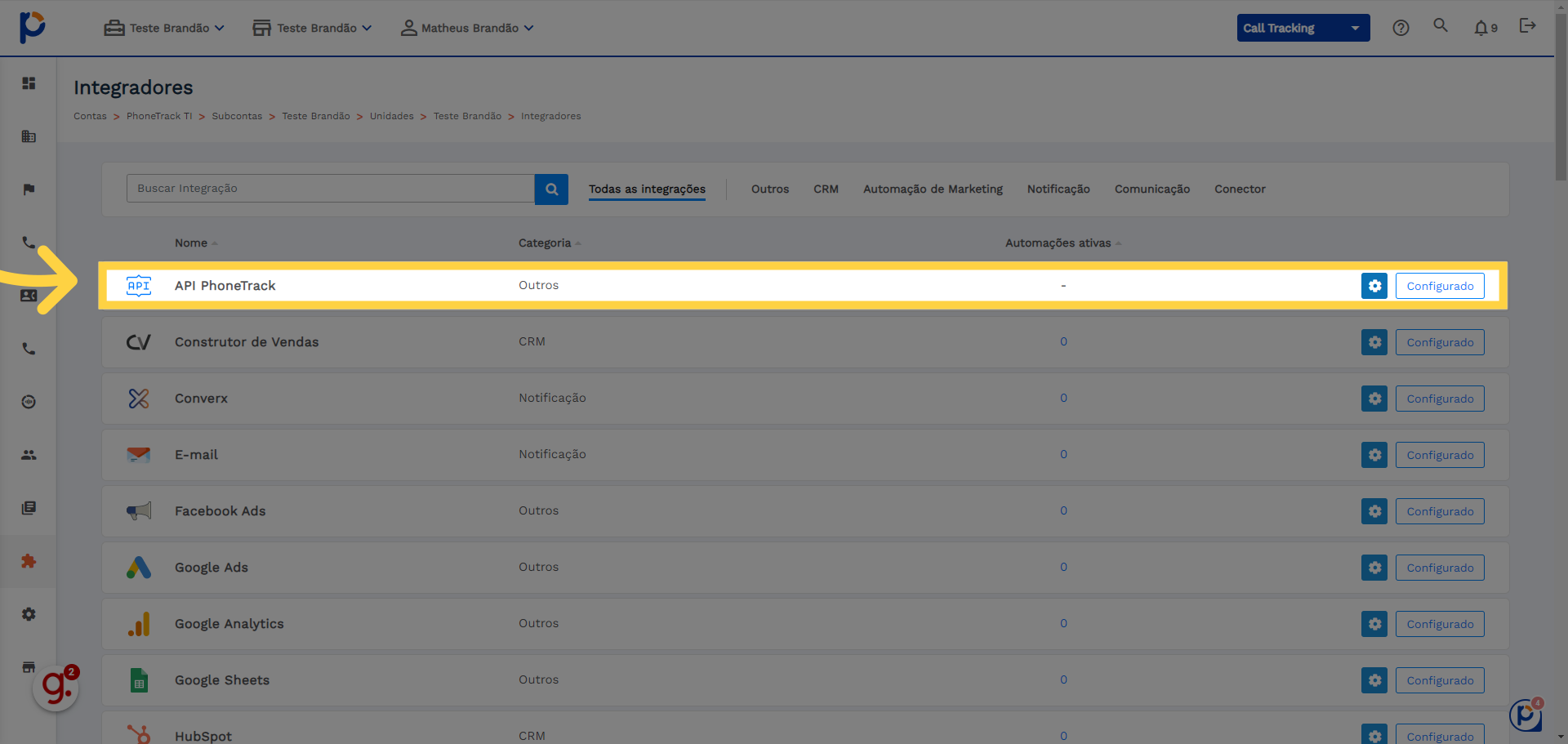Open the notifications bell showing 9

(x=1486, y=28)
